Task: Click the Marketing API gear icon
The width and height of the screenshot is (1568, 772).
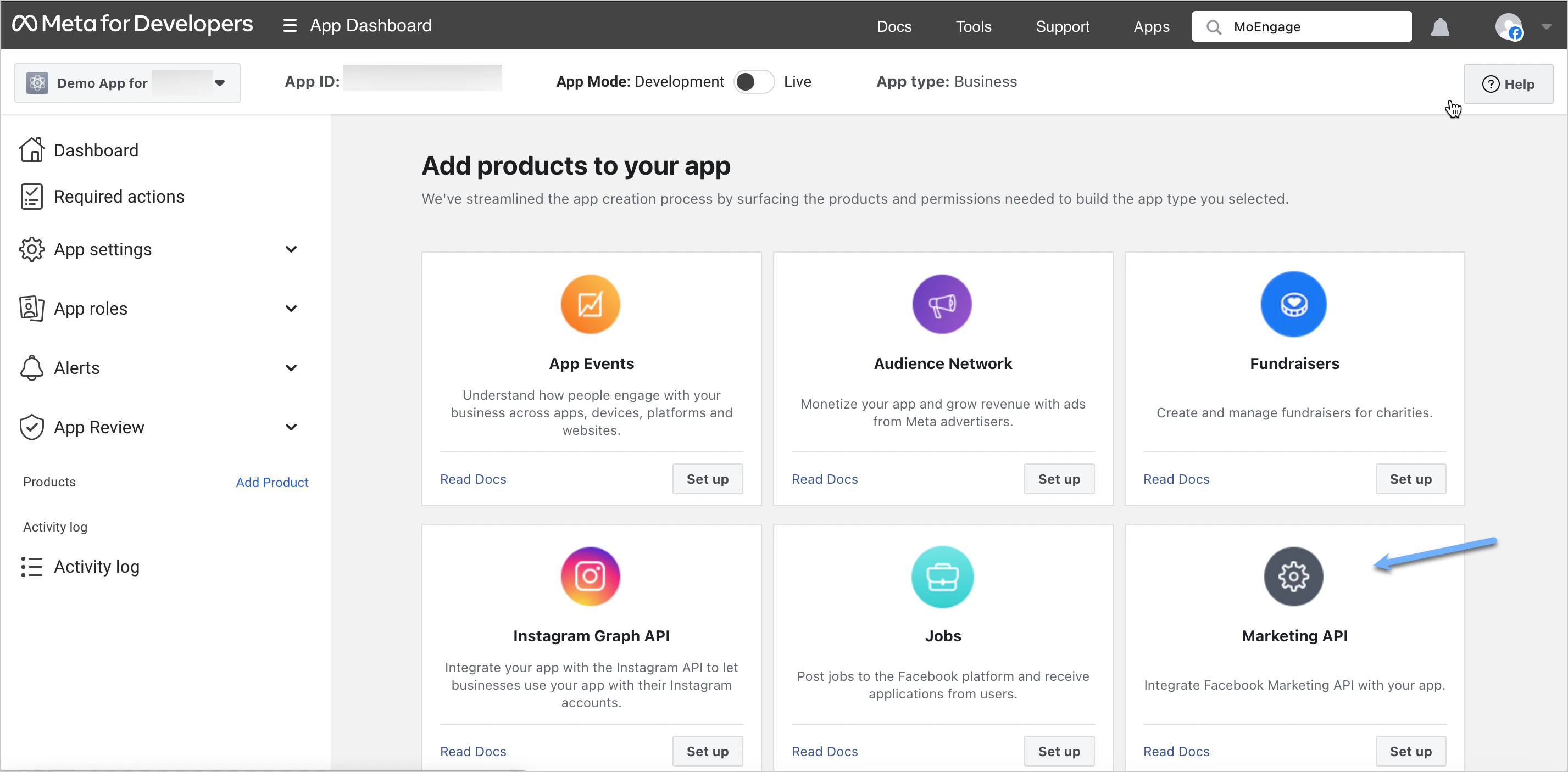Action: (1293, 576)
